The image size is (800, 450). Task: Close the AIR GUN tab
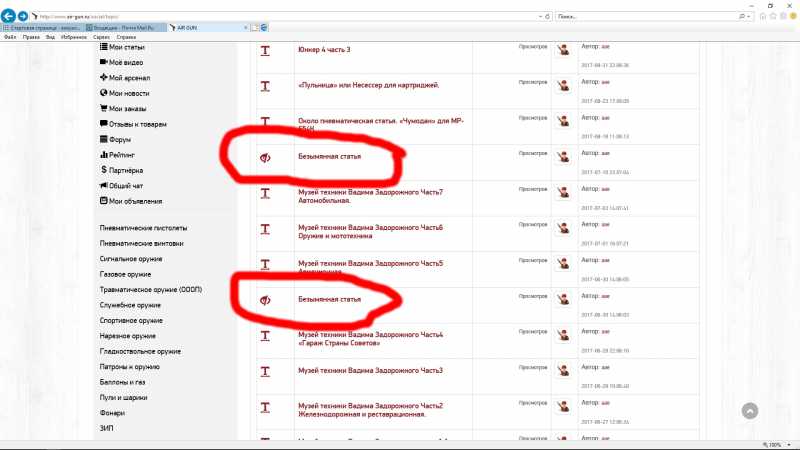click(245, 28)
